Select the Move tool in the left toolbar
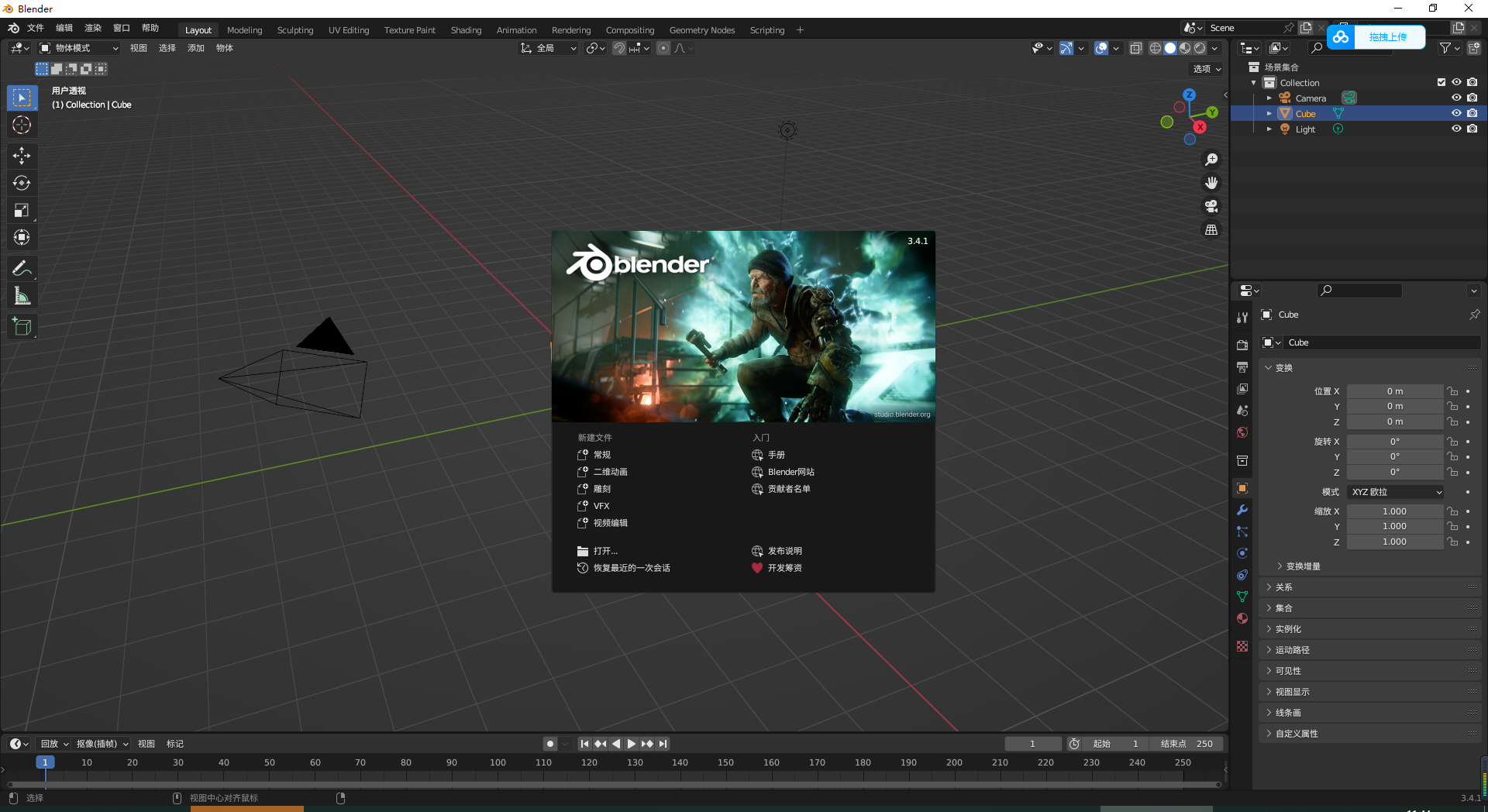Viewport: 1488px width, 812px height. pyautogui.click(x=22, y=156)
